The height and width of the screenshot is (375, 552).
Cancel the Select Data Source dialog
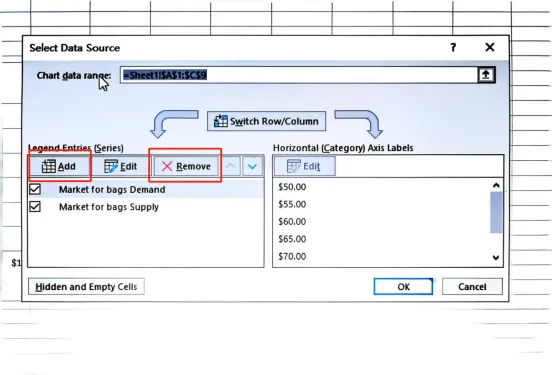(x=472, y=287)
